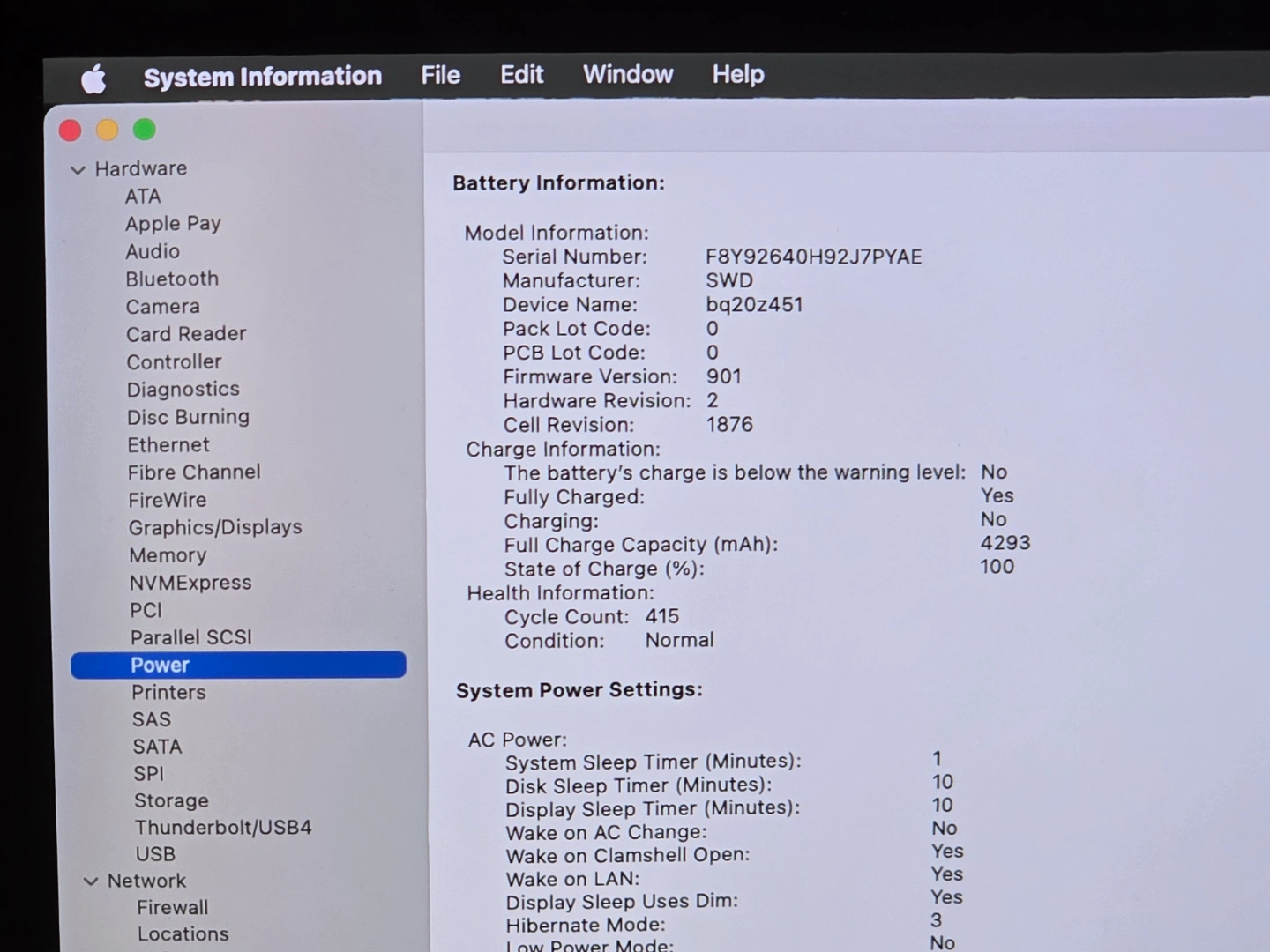Select USB in the sidebar
Viewport: 1270px width, 952px height.
(155, 854)
